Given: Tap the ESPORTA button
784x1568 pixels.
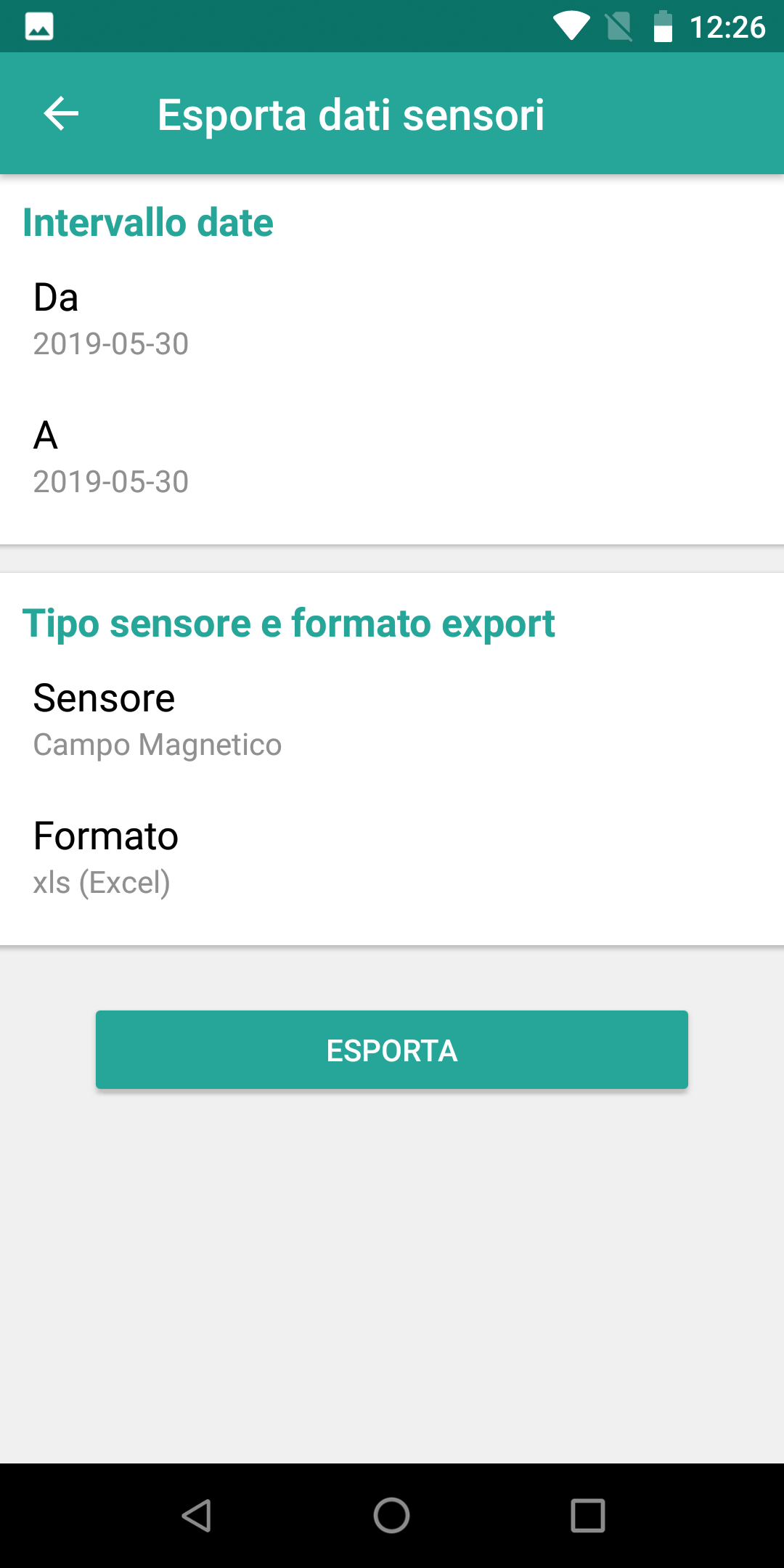Looking at the screenshot, I should [392, 1050].
